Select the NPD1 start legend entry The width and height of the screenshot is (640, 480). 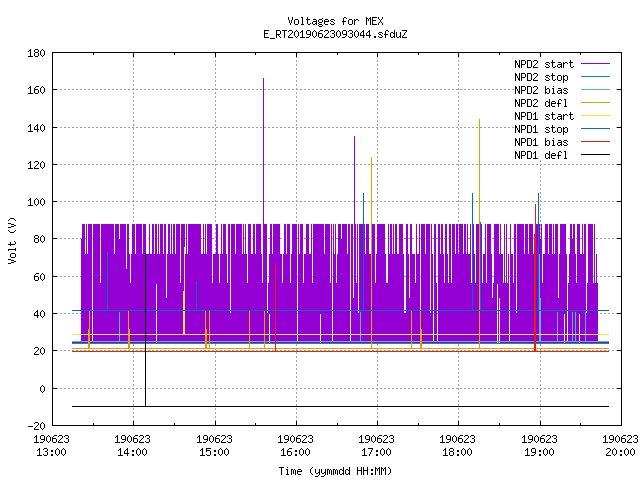[562, 116]
